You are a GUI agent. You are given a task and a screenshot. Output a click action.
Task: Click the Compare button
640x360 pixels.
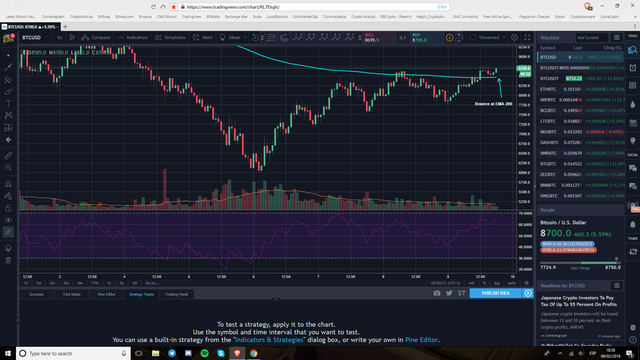coord(96,38)
